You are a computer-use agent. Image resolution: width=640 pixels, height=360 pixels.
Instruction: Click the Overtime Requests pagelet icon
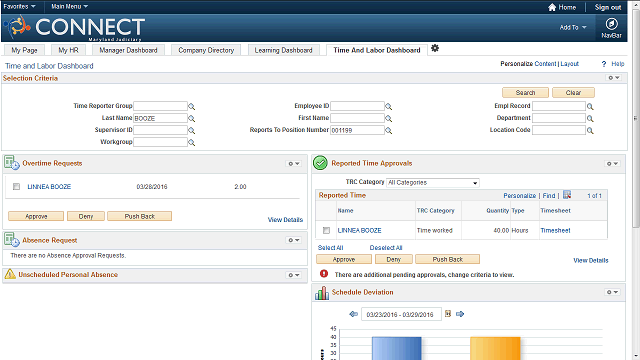tap(11, 163)
